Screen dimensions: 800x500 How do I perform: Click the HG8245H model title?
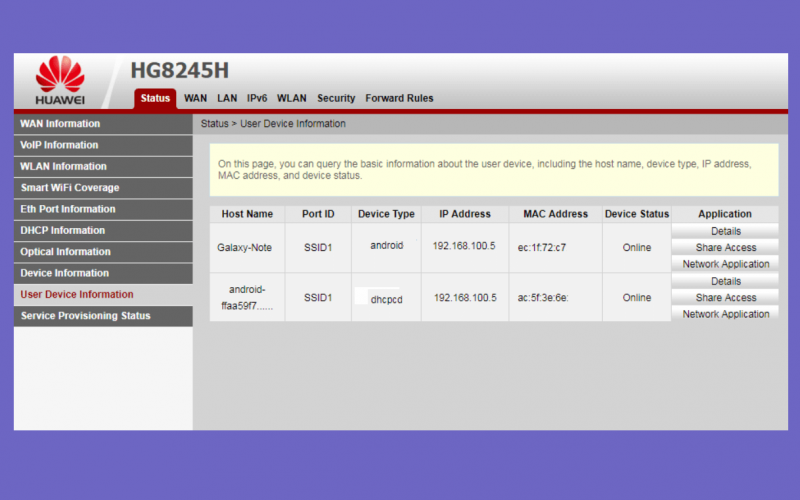[x=180, y=70]
